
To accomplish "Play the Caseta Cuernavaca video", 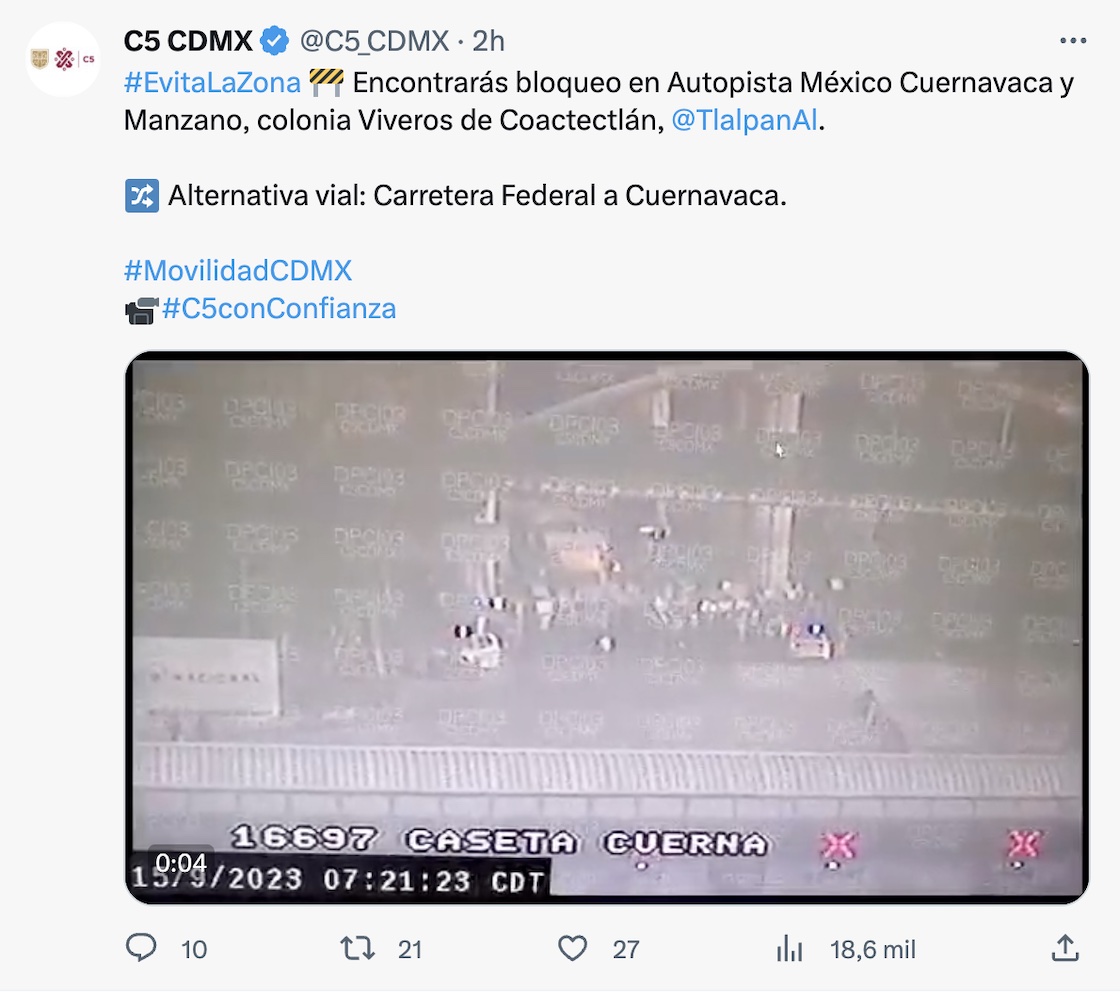I will 607,628.
